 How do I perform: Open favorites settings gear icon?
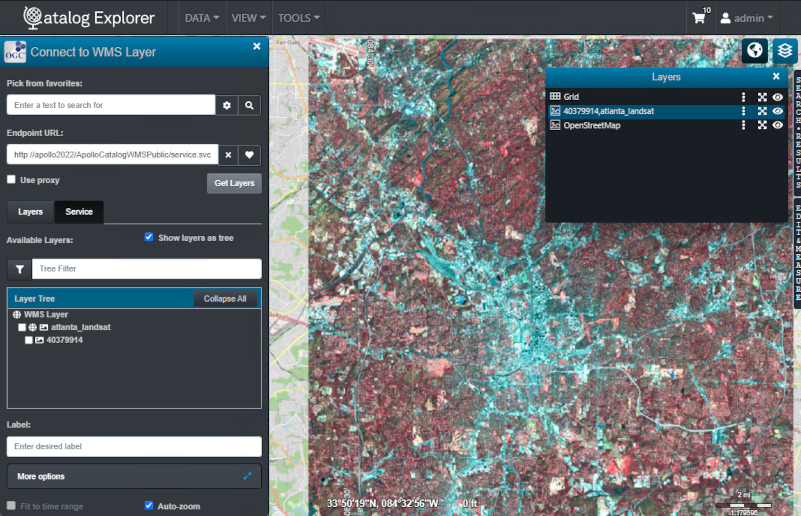[227, 105]
